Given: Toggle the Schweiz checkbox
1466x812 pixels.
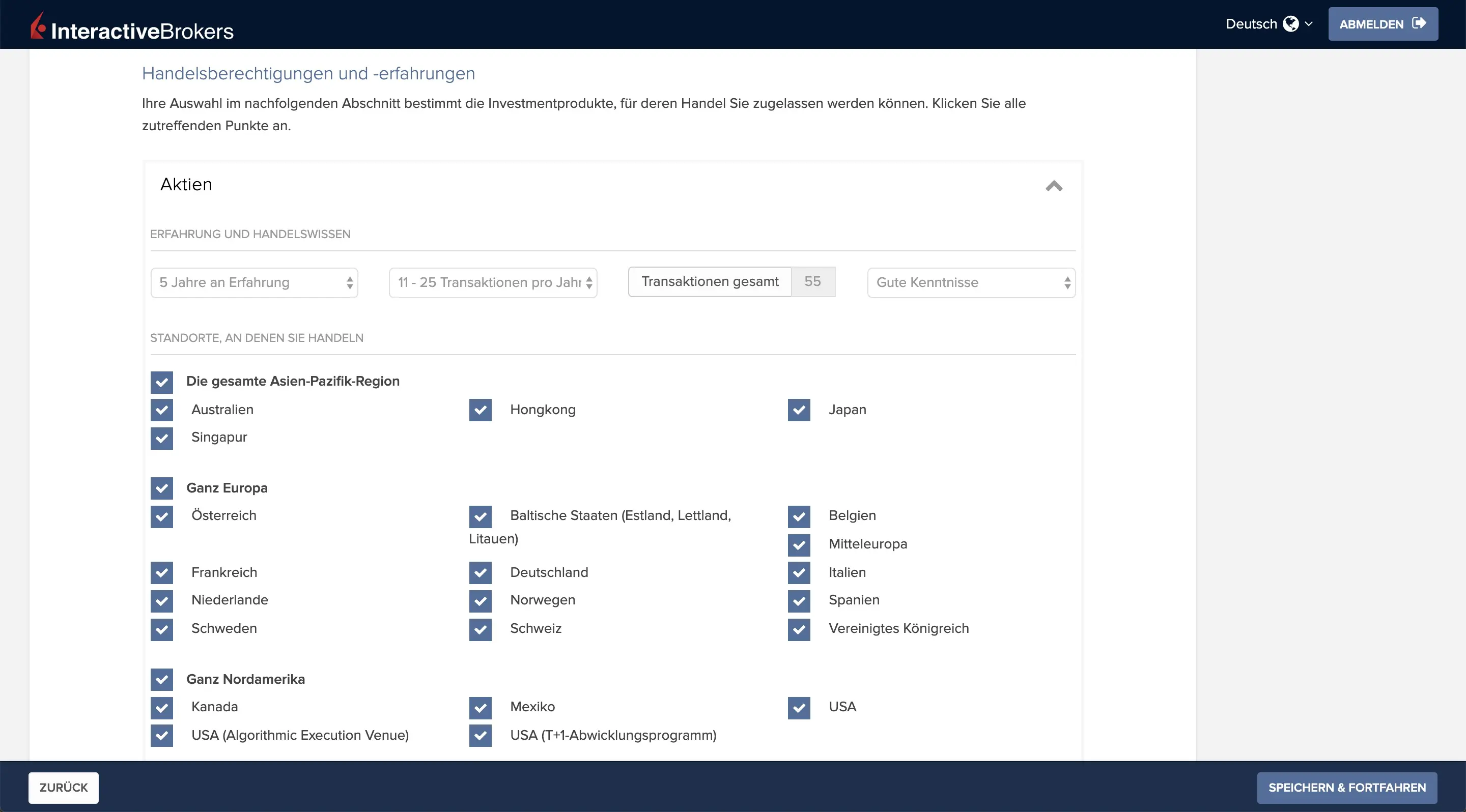Looking at the screenshot, I should click(x=481, y=629).
